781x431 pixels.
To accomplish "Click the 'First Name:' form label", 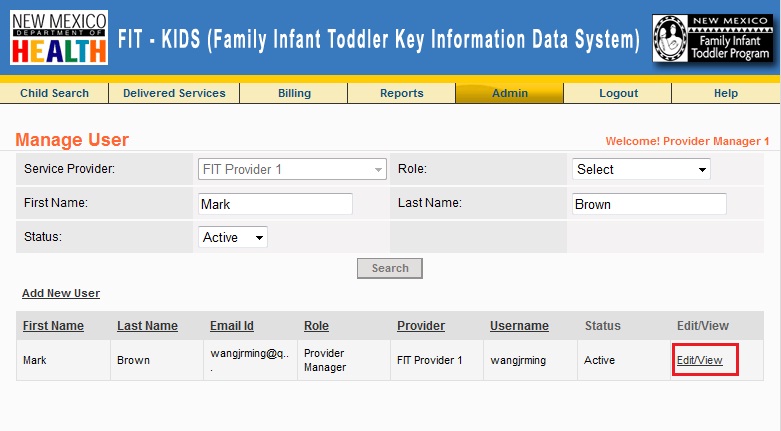I will tap(56, 203).
